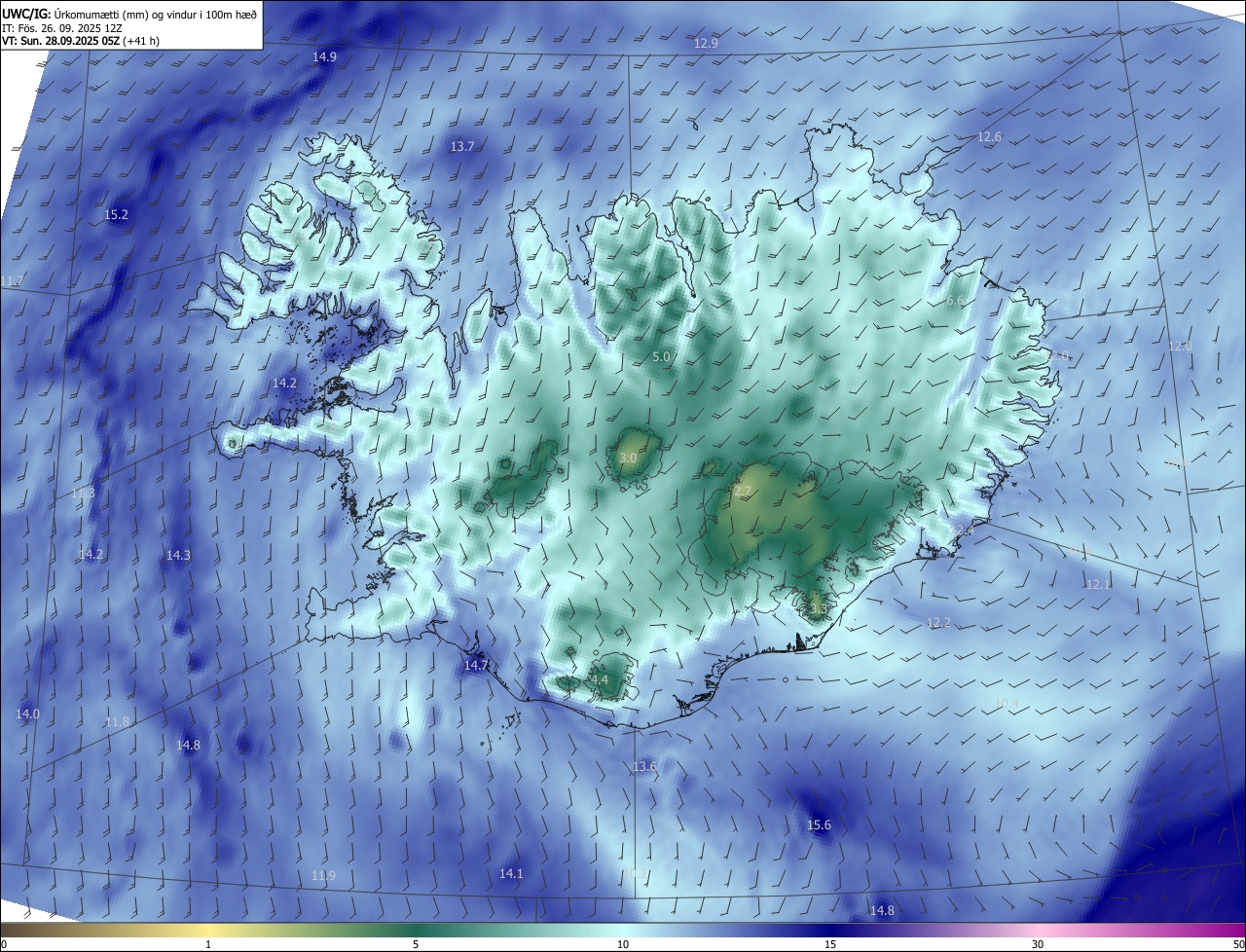Screen dimensions: 1246x952
Task: Pick the 13.7 value label
Action: tap(462, 147)
